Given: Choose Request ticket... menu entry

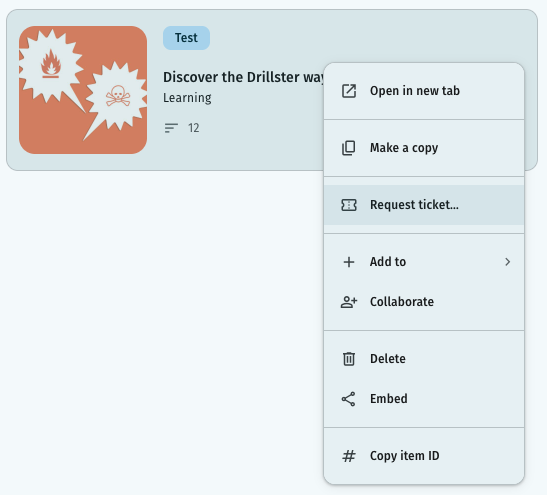Looking at the screenshot, I should pos(424,205).
